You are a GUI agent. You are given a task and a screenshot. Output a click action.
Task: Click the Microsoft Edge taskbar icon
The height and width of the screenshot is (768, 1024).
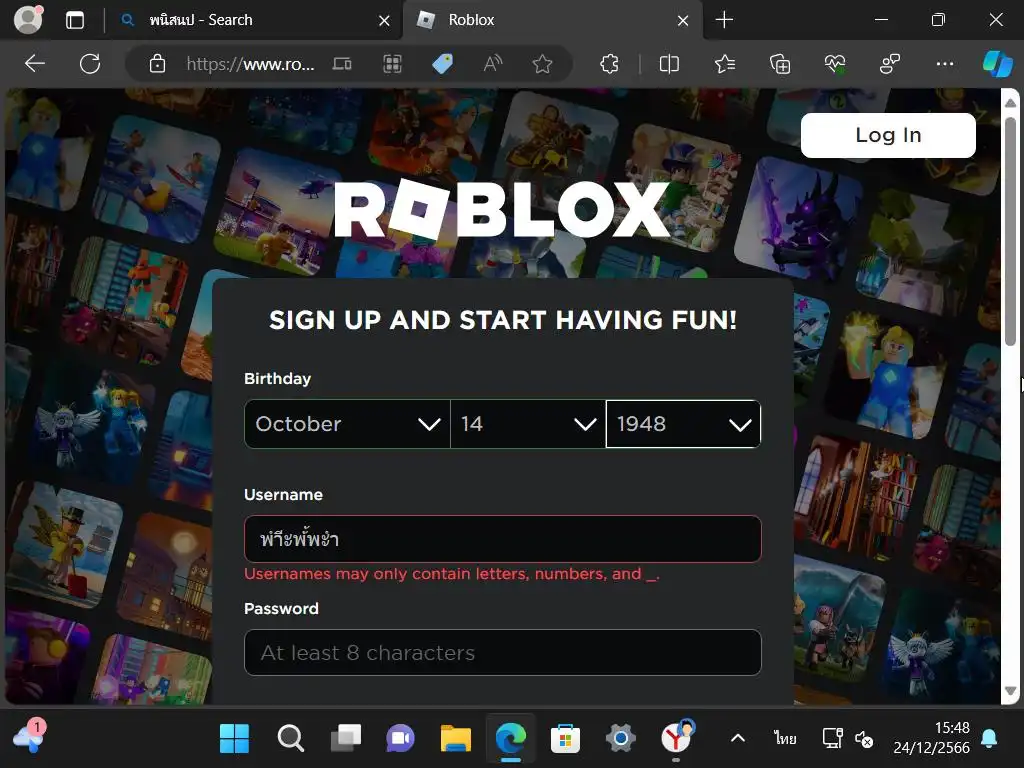[511, 739]
